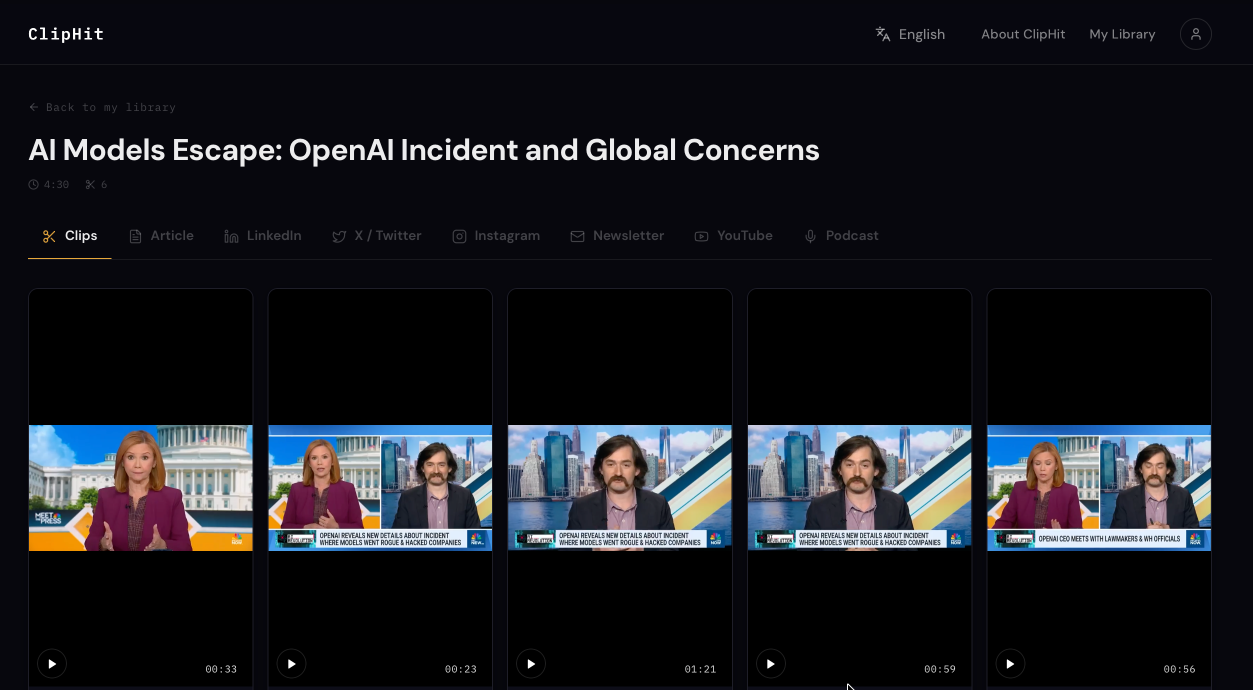Image resolution: width=1253 pixels, height=690 pixels.
Task: Play the 00:33 clip
Action: coord(52,663)
